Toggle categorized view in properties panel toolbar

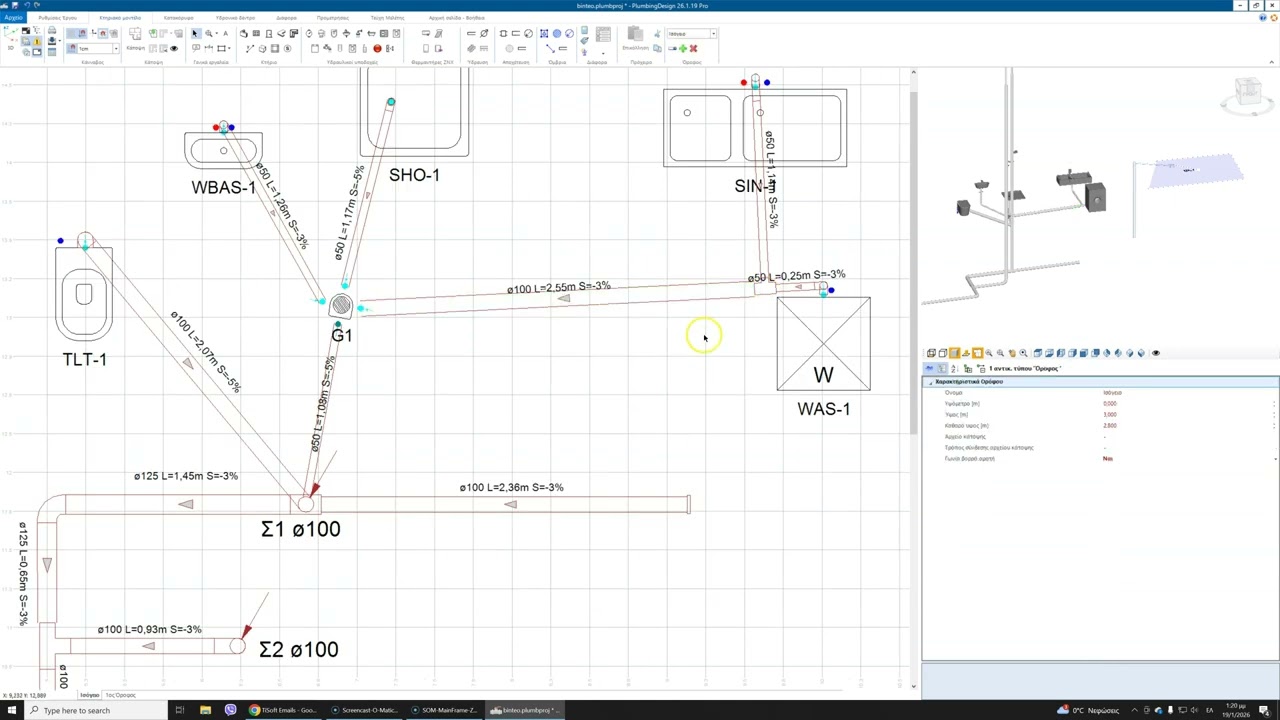click(941, 368)
